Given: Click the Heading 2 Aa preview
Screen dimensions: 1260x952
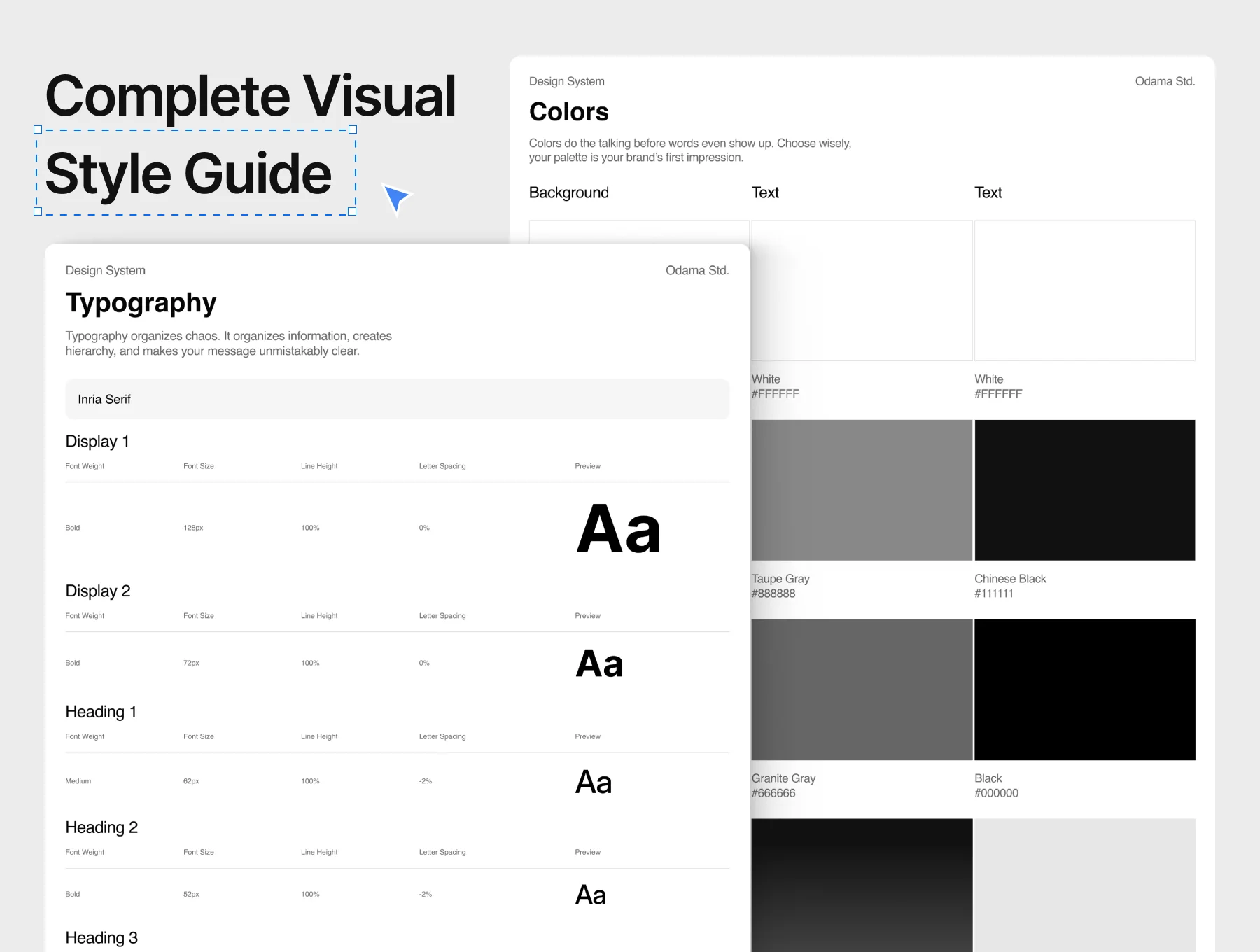Looking at the screenshot, I should 591,895.
